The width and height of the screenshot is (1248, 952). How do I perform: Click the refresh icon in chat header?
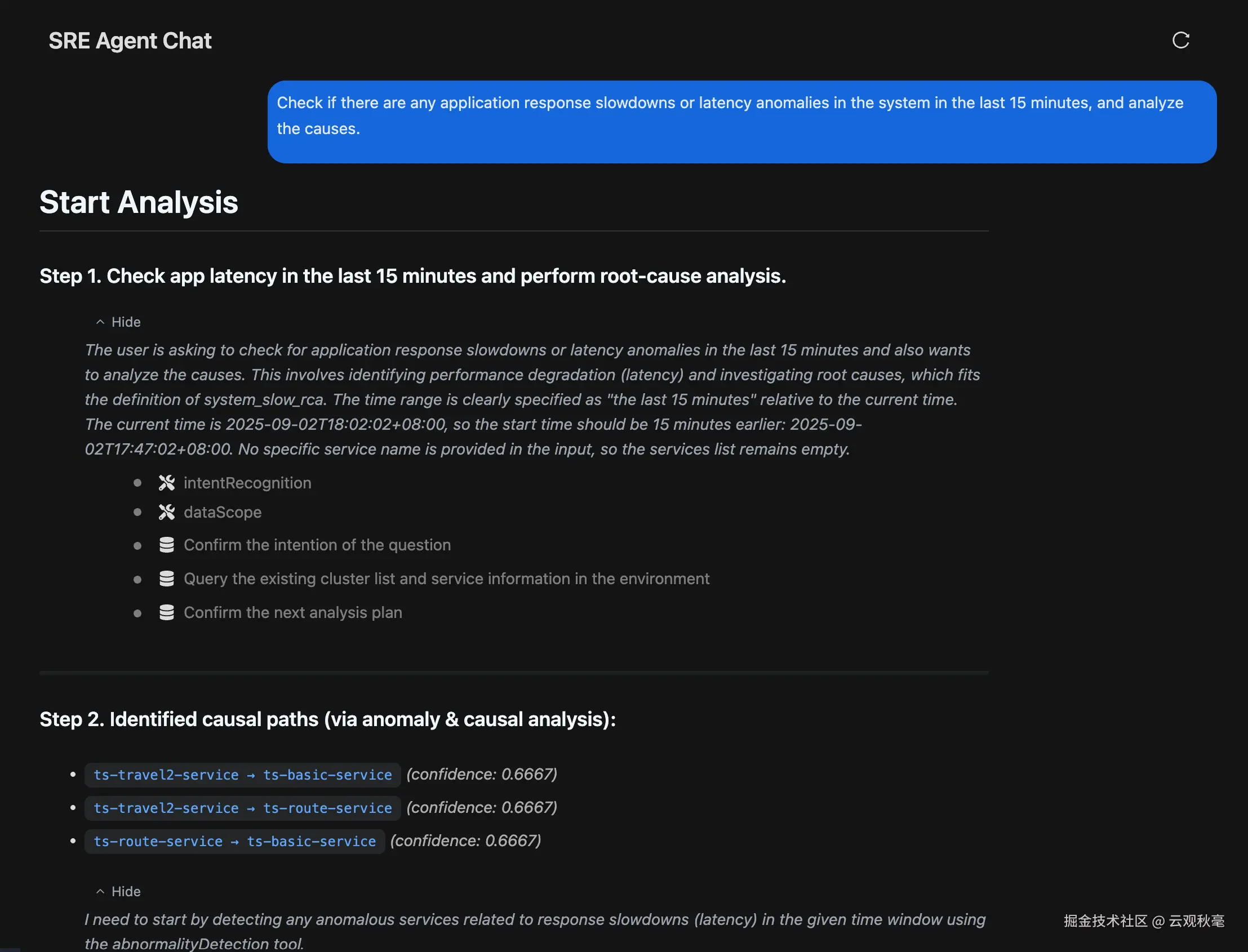pos(1180,40)
